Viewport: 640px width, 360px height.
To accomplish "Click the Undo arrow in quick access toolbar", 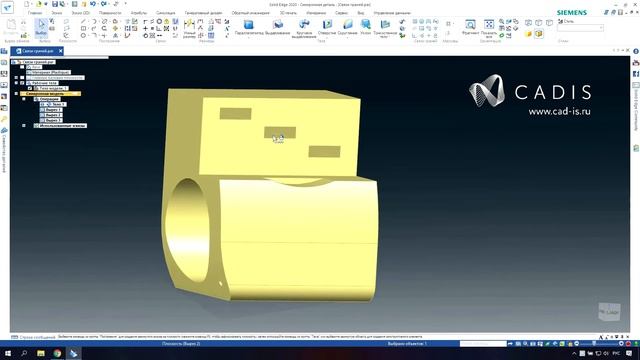I will (x=93, y=4).
